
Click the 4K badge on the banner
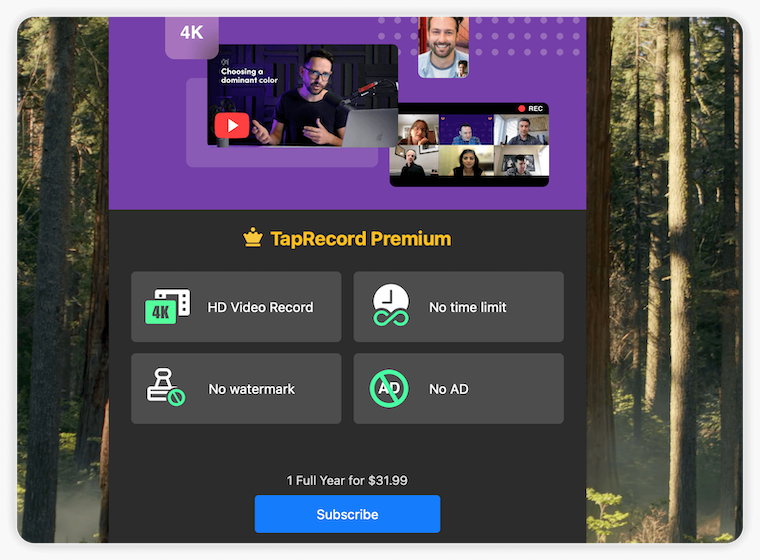click(191, 32)
